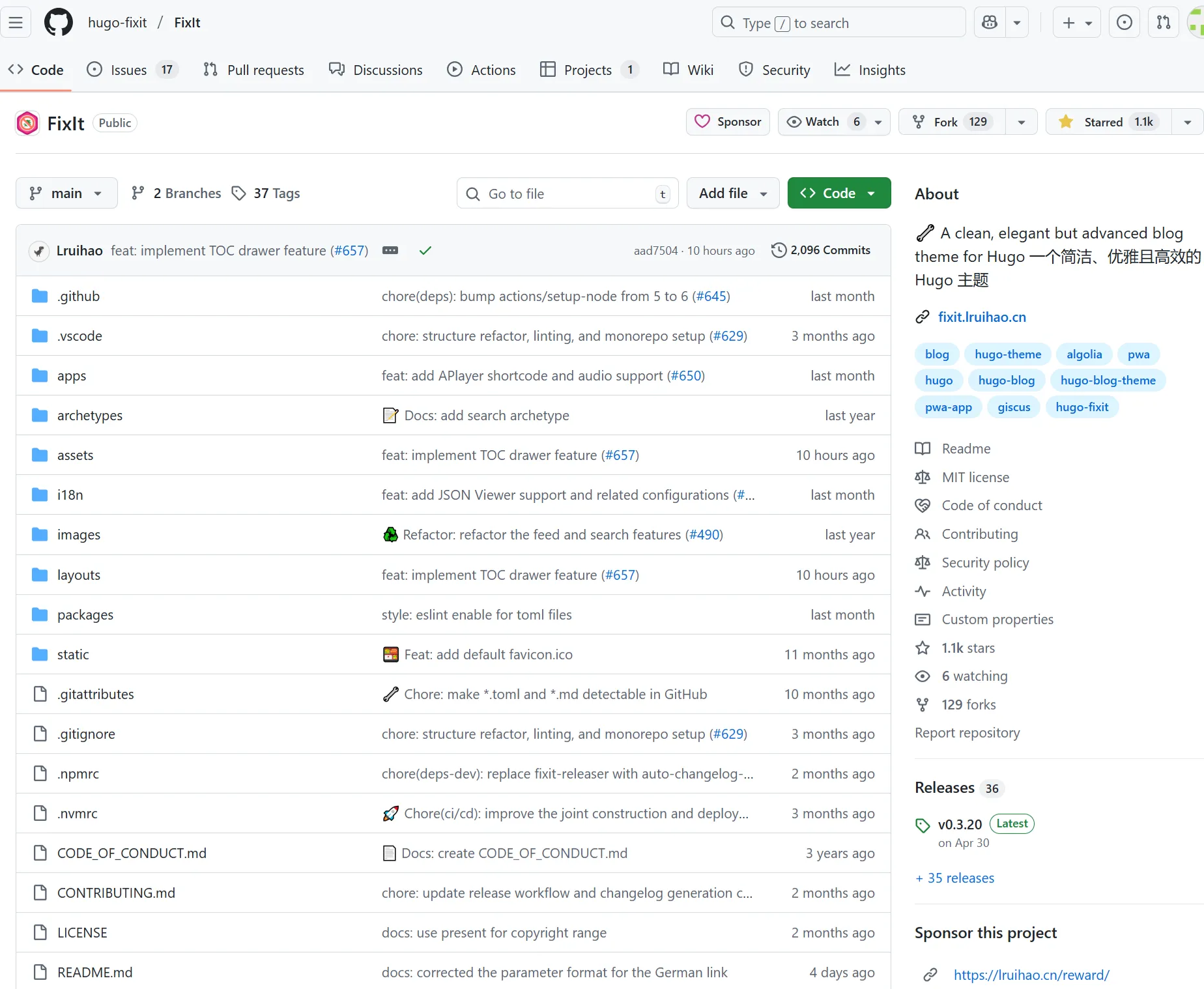Open the green Code dropdown
This screenshot has height=989, width=1204.
coord(839,193)
